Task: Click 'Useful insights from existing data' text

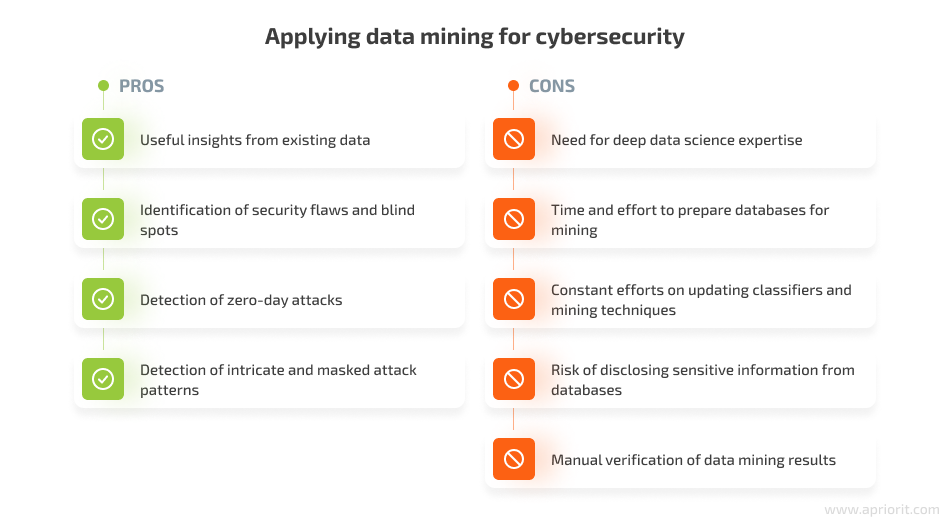Action: coord(255,140)
